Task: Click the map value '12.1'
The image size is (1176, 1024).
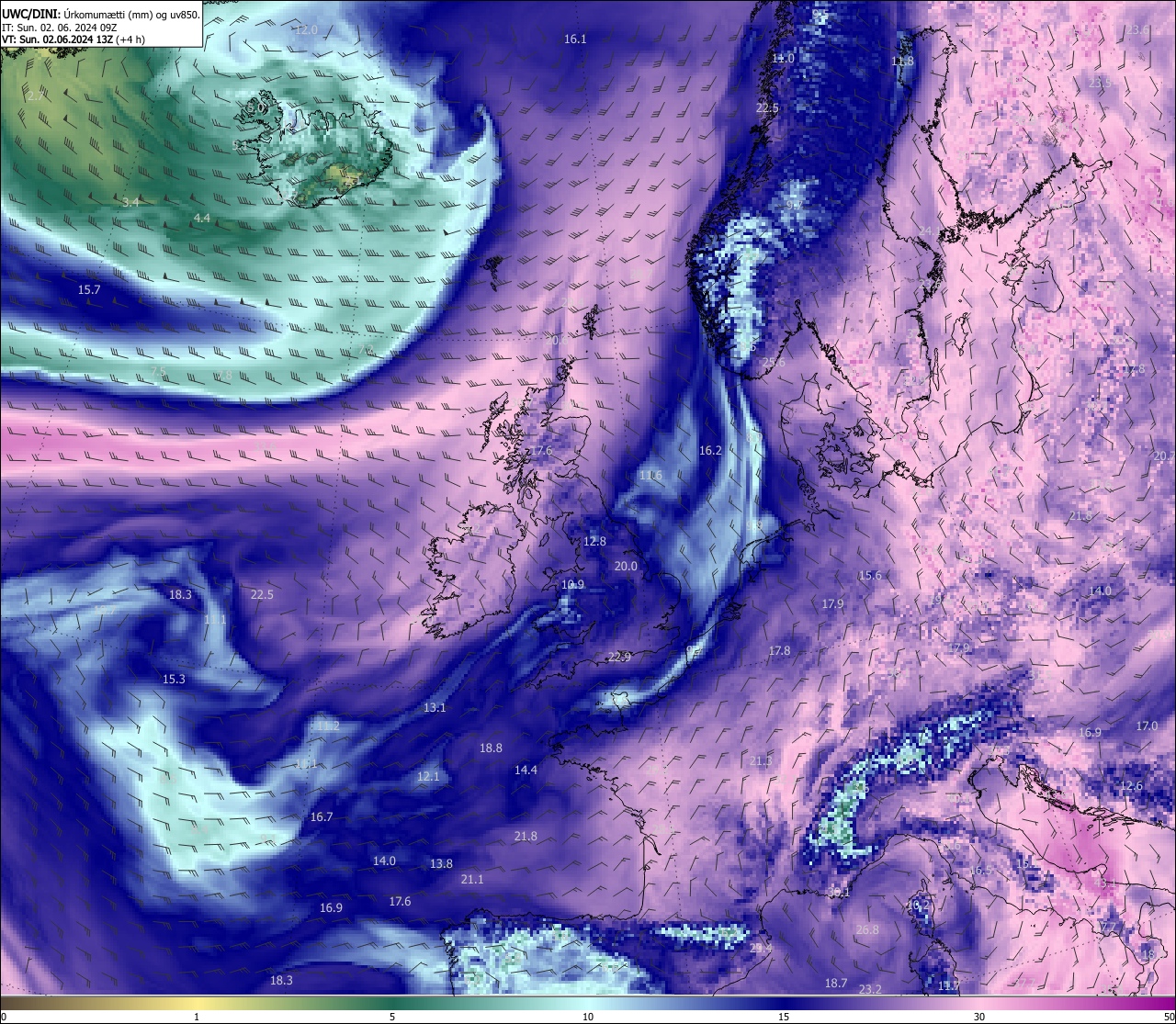Action: (x=428, y=777)
